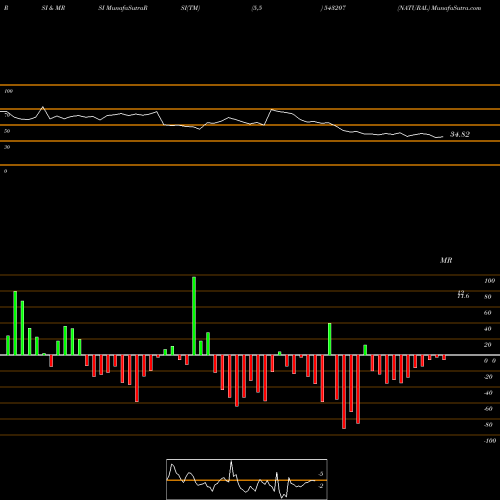Click the -20 label on MR axis
This screenshot has width=500, height=500.
(x=488, y=377)
